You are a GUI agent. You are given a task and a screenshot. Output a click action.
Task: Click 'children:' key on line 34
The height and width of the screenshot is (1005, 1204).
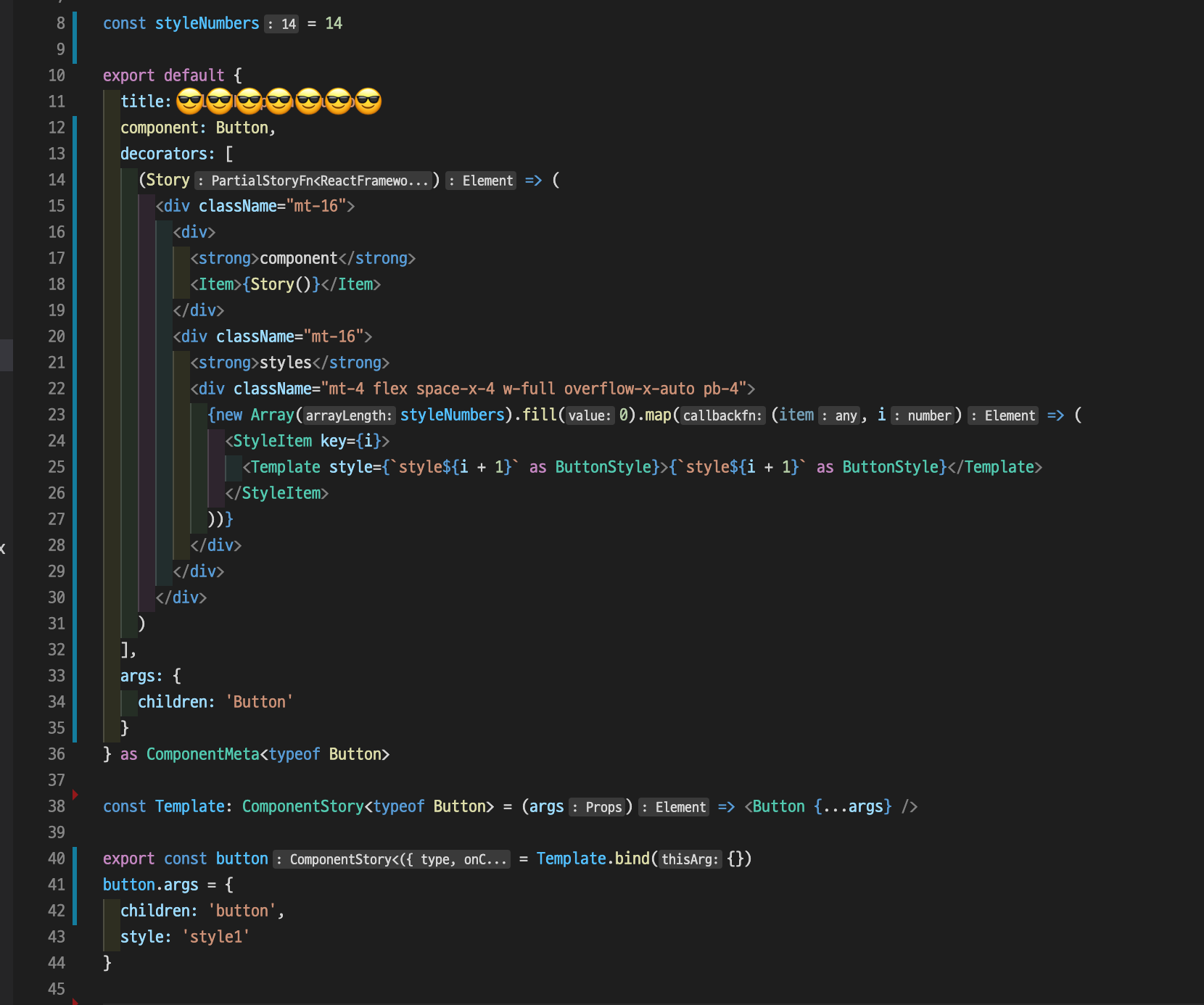(176, 702)
